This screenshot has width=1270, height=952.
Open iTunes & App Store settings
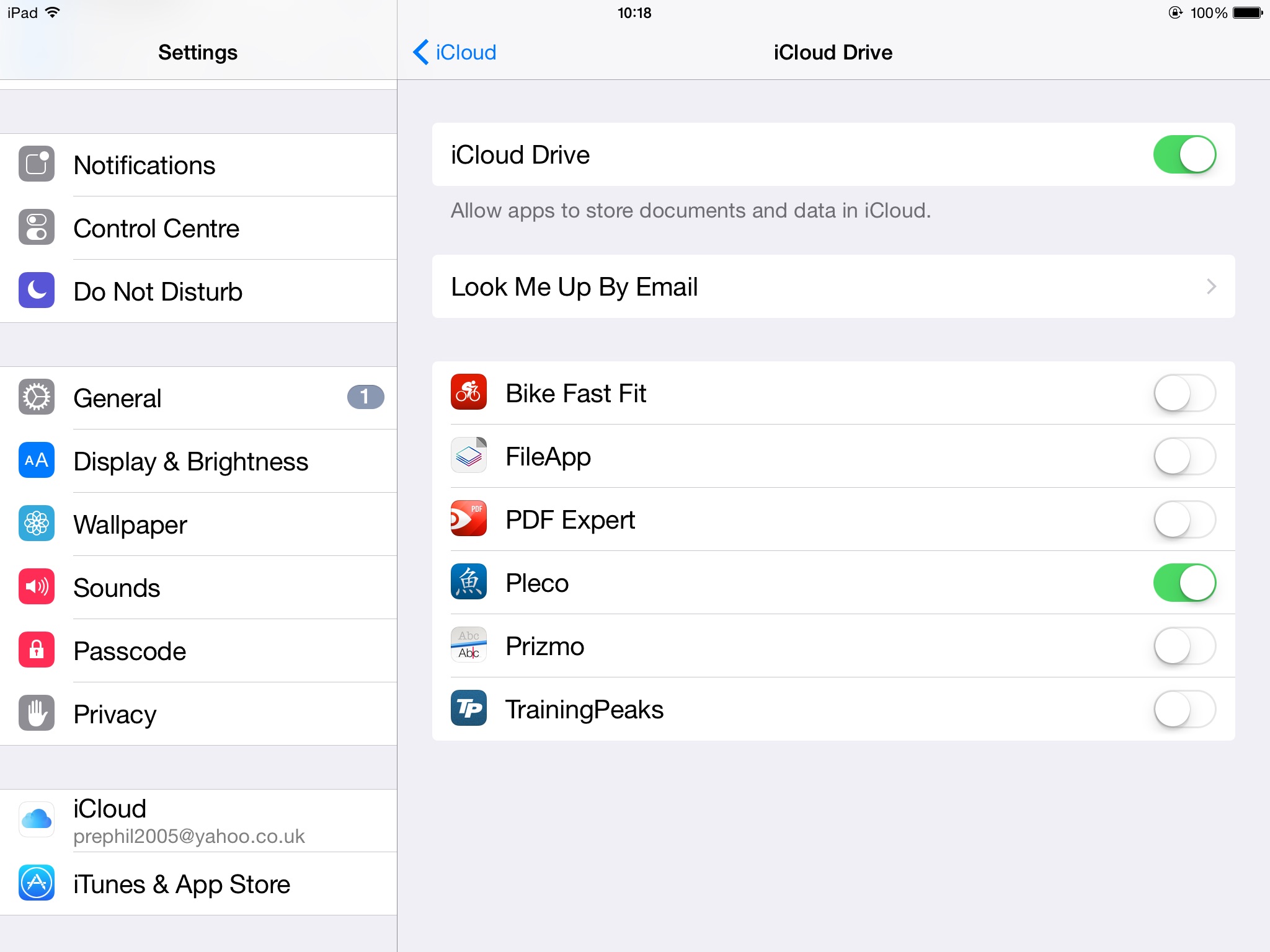click(x=198, y=884)
